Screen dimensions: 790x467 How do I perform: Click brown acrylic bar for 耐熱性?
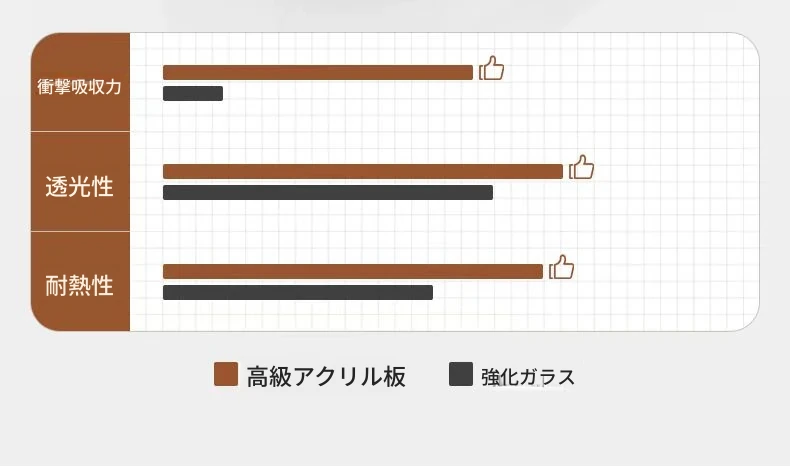click(353, 271)
